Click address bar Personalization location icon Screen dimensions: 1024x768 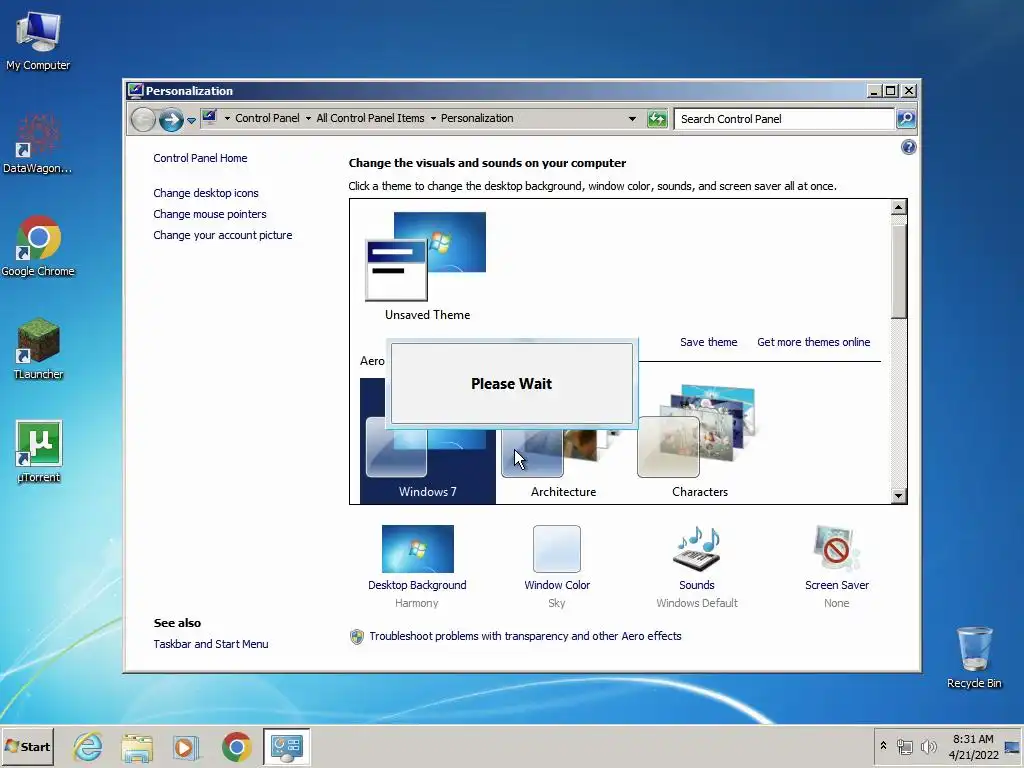point(209,118)
